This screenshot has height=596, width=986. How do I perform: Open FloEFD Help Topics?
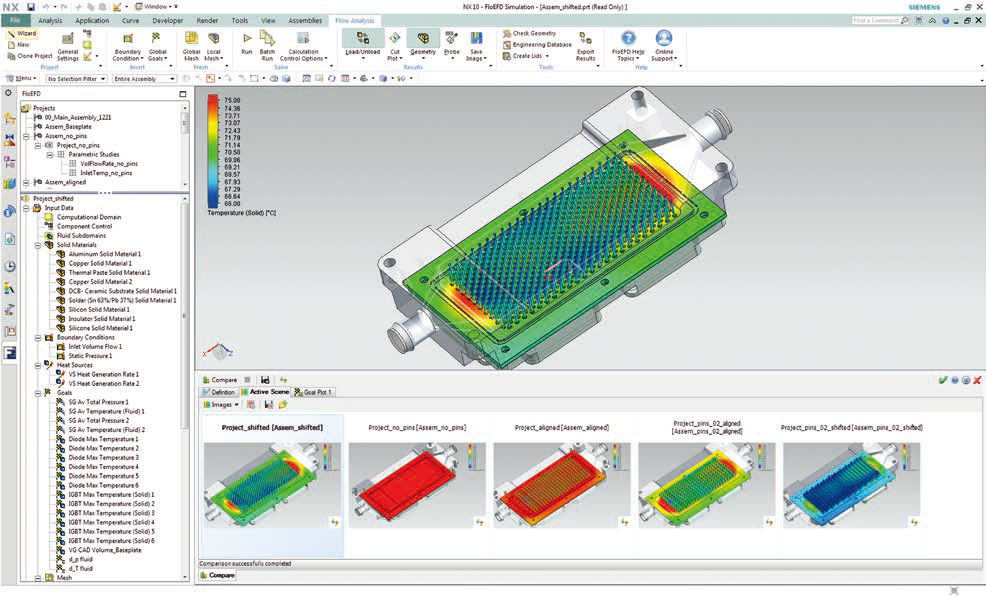tap(628, 47)
